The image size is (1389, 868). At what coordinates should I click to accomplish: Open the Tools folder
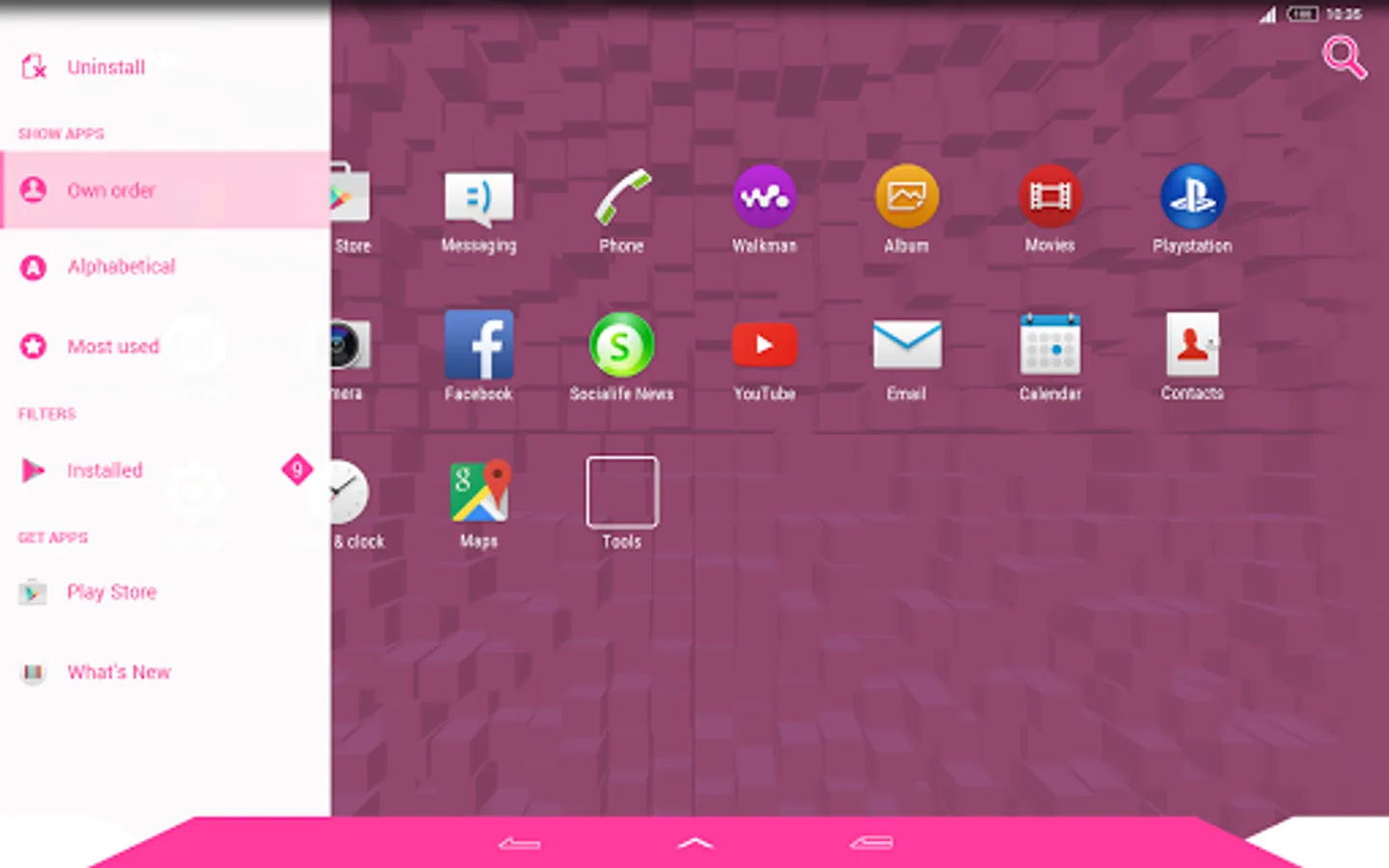pos(622,492)
